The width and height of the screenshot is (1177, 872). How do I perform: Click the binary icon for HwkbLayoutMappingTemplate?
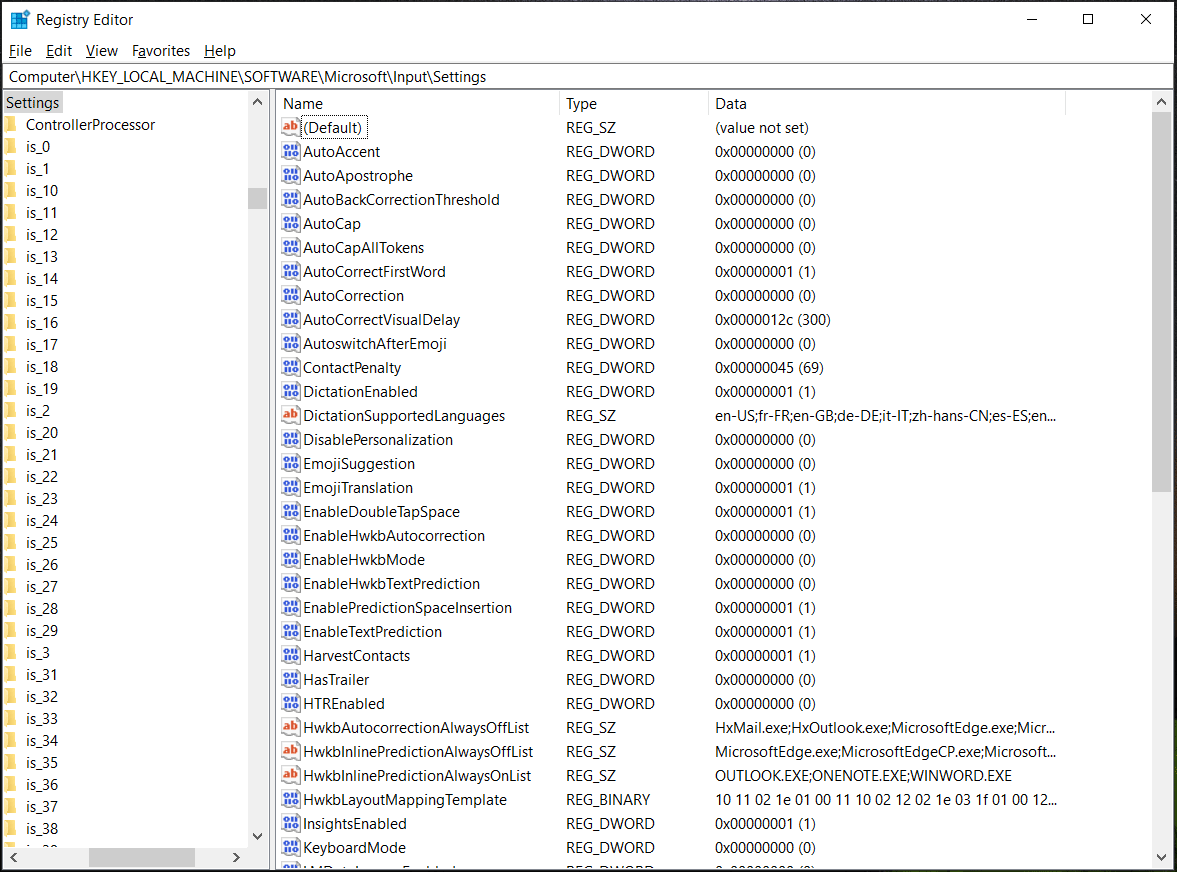point(290,799)
